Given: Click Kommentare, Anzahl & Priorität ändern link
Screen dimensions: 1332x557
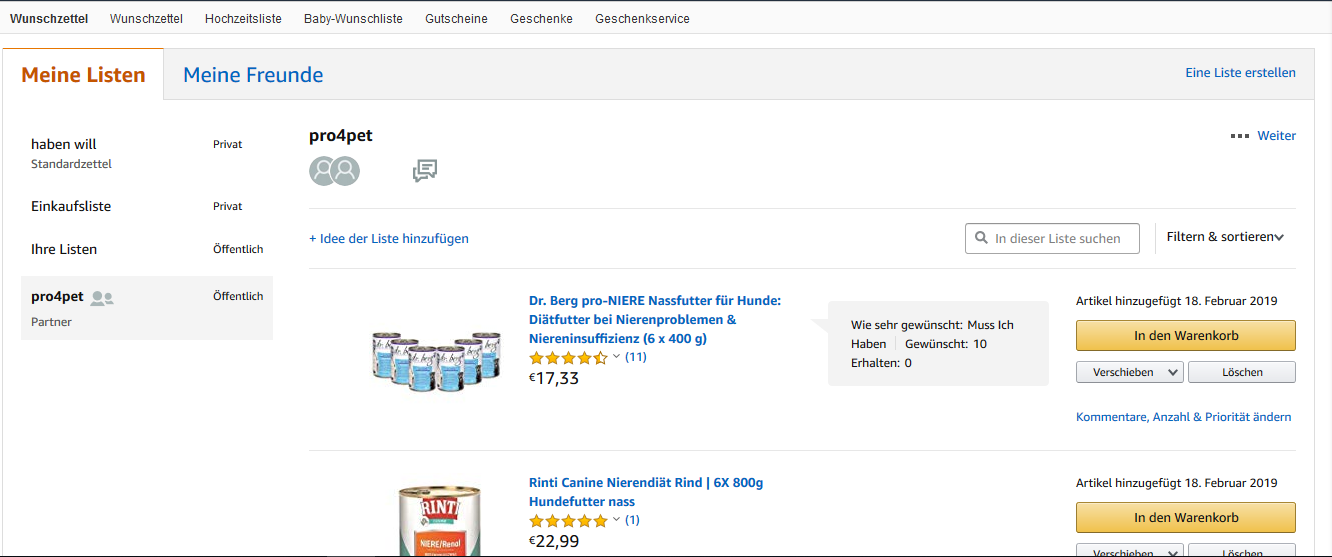Looking at the screenshot, I should (x=1183, y=417).
